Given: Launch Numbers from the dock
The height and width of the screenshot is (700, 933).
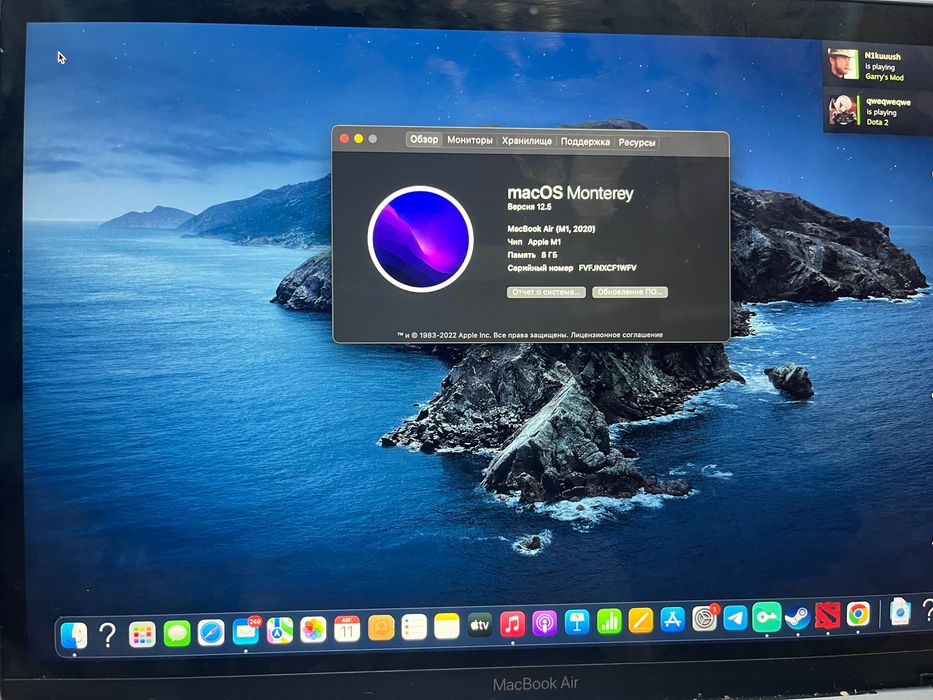Looking at the screenshot, I should tap(609, 621).
